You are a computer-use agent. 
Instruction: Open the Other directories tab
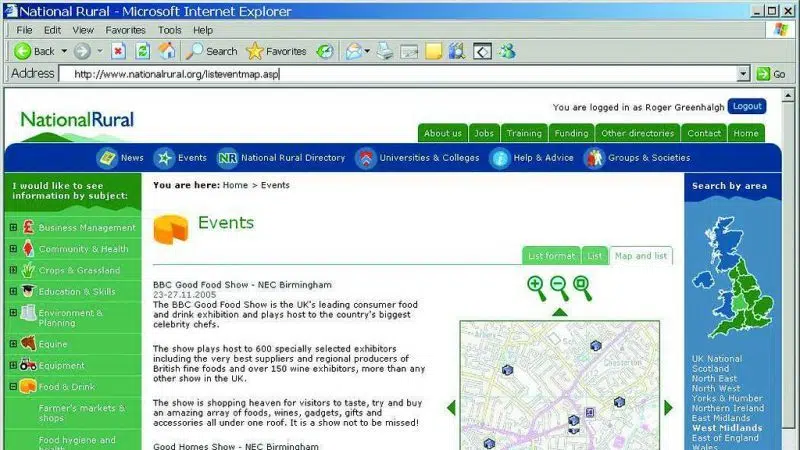click(638, 133)
